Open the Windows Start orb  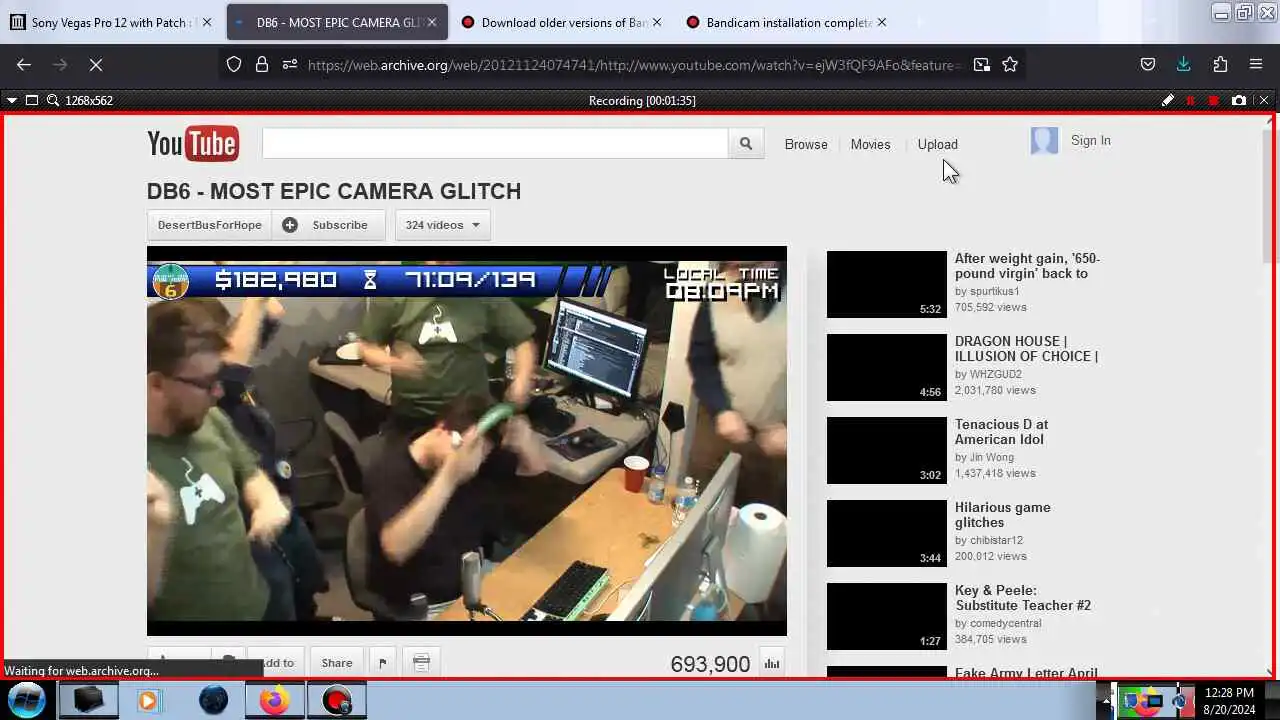point(27,700)
